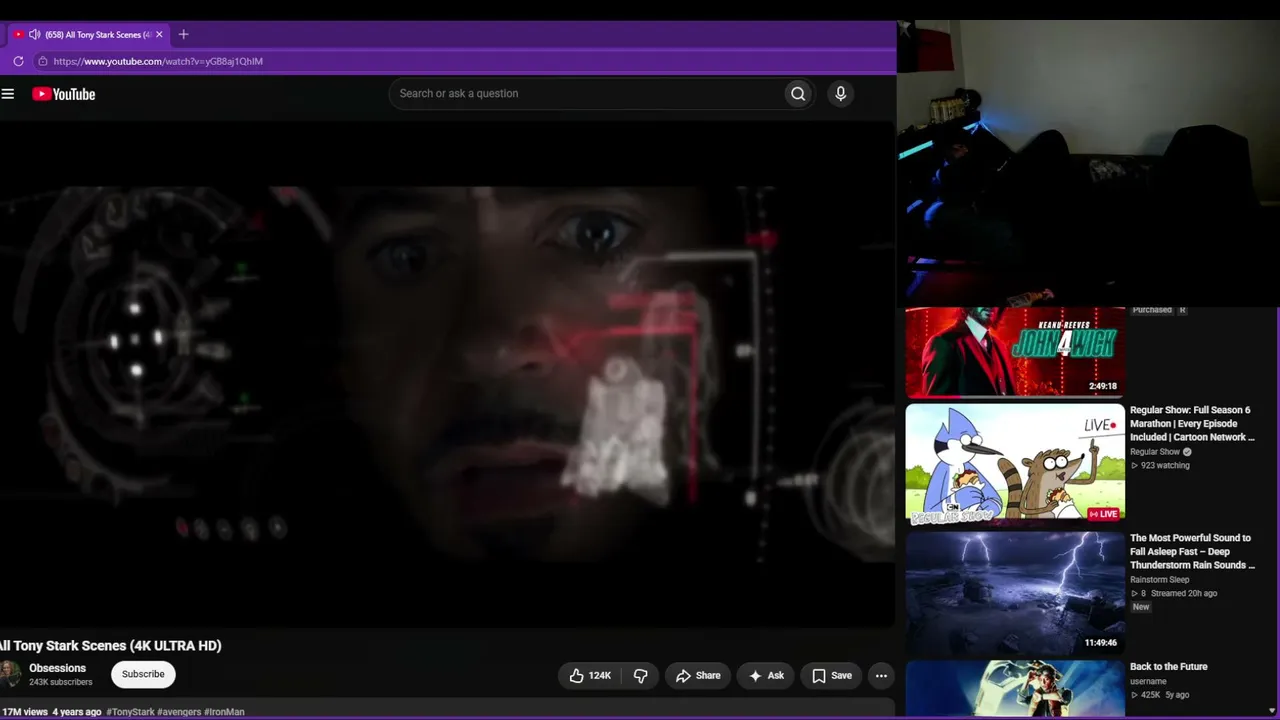Screen dimensions: 1280x720
Task: Click the video player to pause playback
Action: [x=447, y=375]
